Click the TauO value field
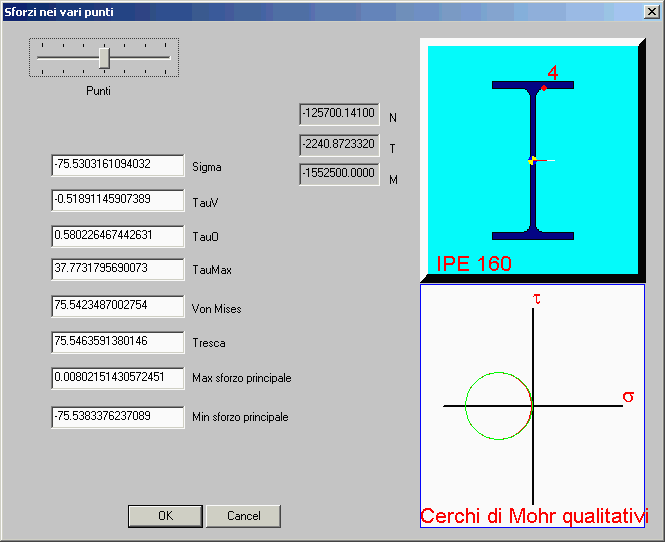Viewport: 665px width, 542px height. [x=118, y=235]
